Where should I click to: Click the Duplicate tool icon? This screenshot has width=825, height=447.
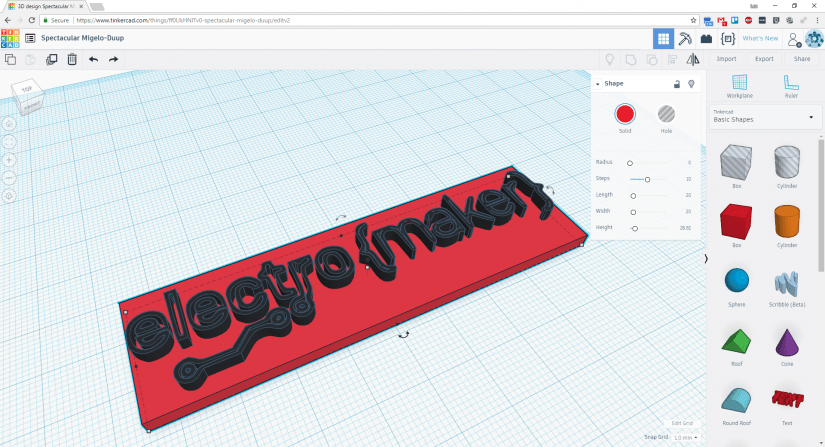[x=51, y=60]
